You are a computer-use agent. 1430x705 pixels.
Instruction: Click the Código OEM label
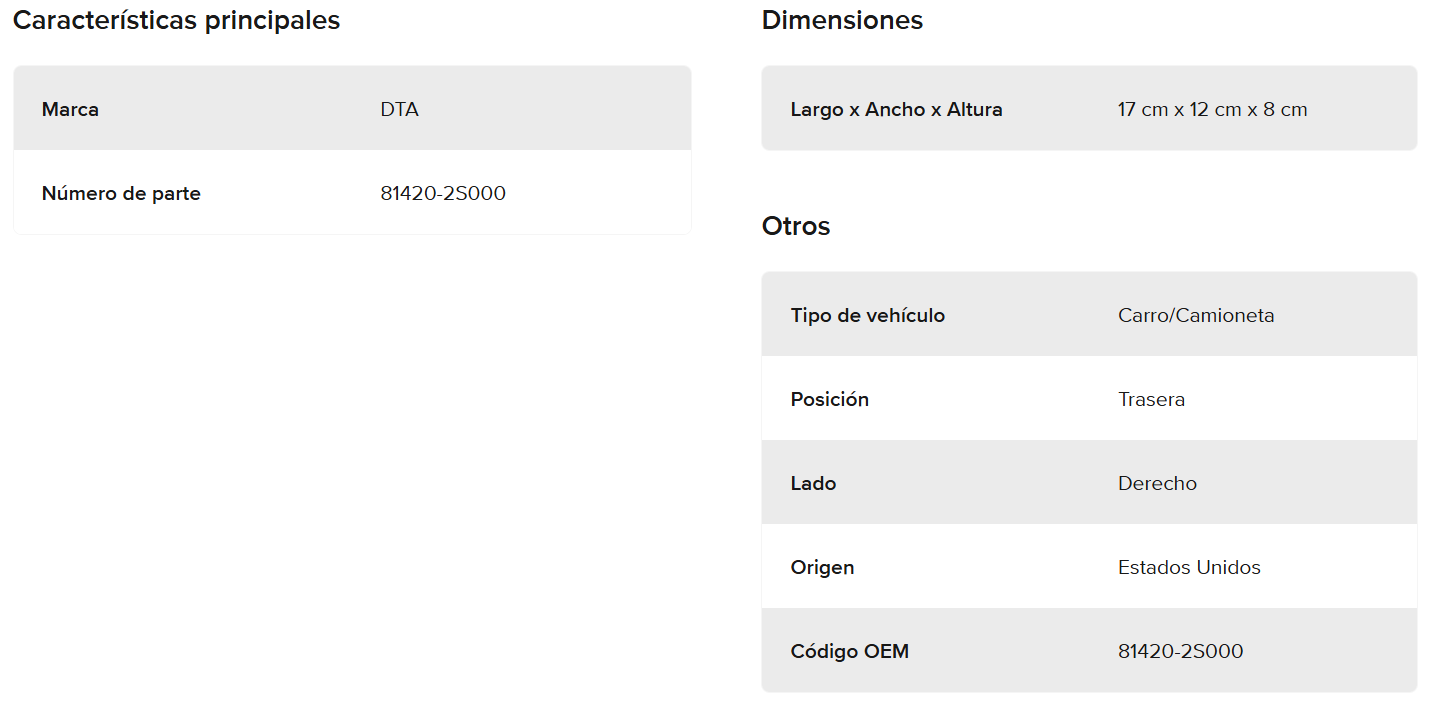[x=849, y=652]
